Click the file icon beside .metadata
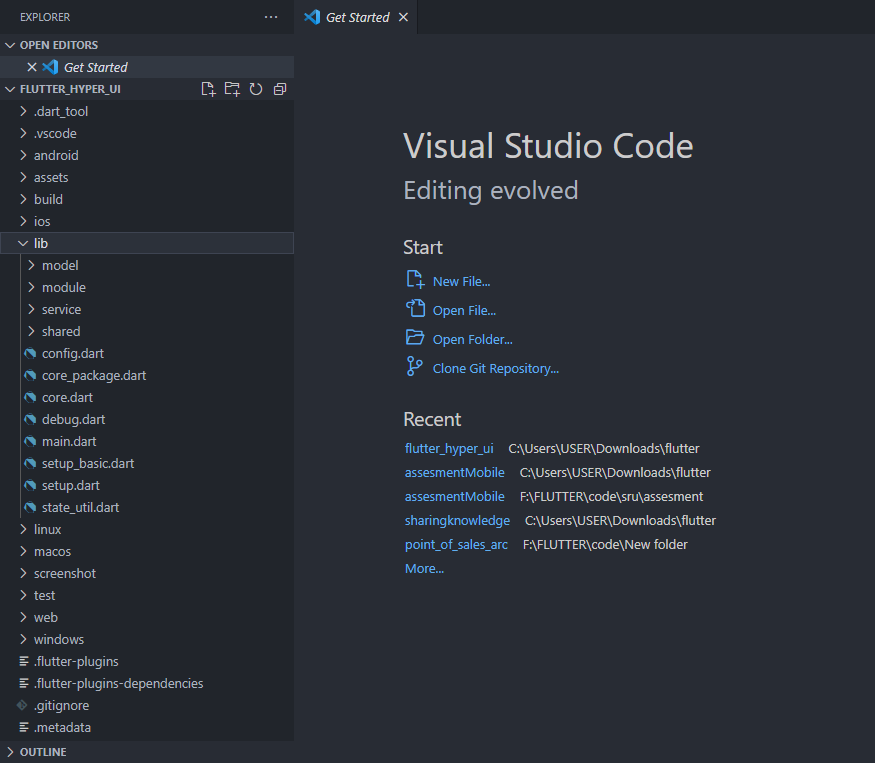This screenshot has height=763, width=875. (x=24, y=727)
